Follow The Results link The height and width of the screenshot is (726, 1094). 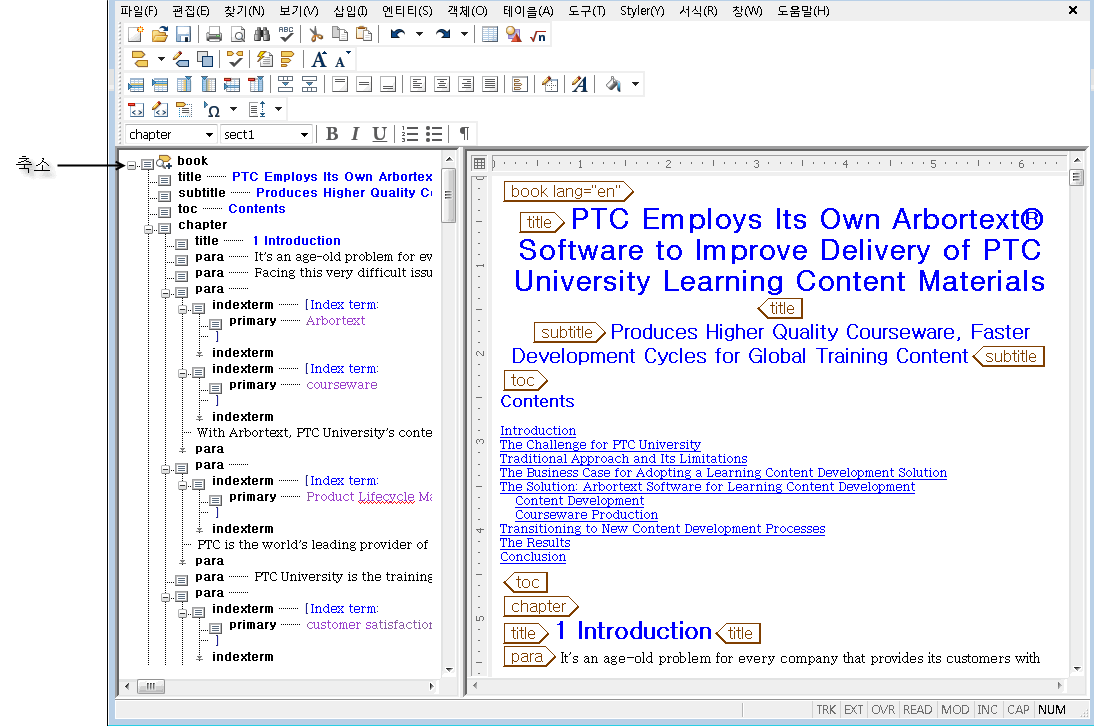(535, 543)
